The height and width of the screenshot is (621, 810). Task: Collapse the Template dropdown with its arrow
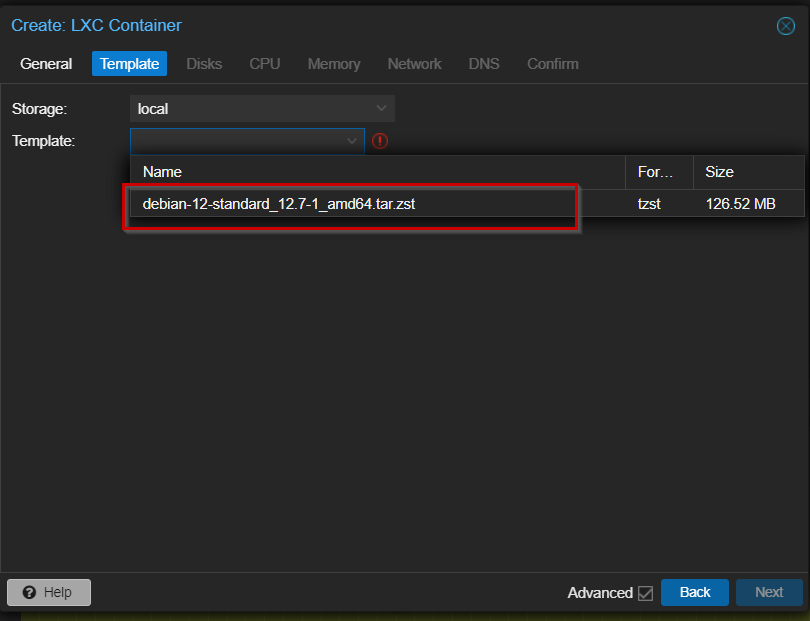pyautogui.click(x=352, y=141)
